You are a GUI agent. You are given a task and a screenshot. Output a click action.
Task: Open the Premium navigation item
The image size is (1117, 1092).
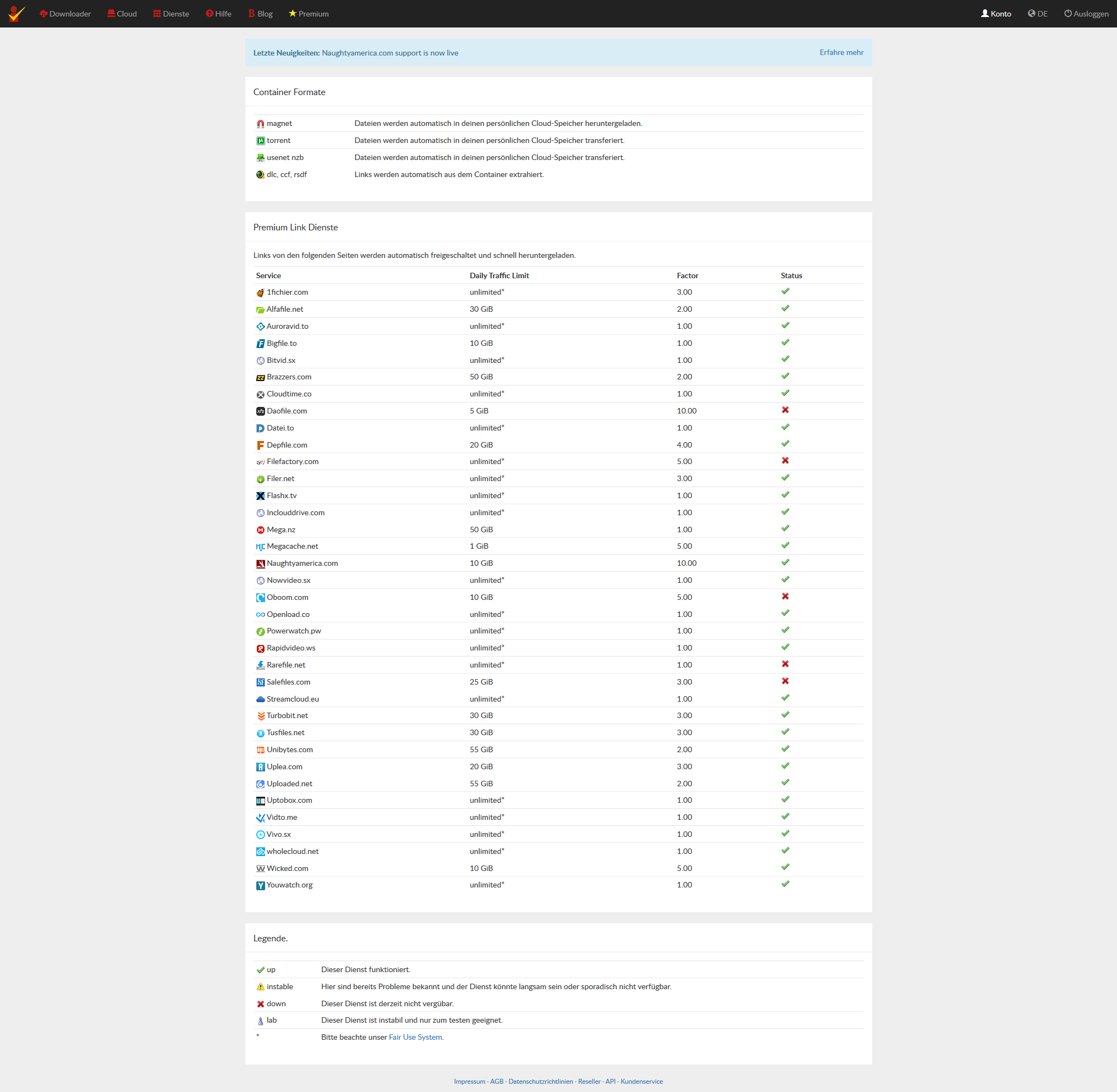(x=308, y=14)
